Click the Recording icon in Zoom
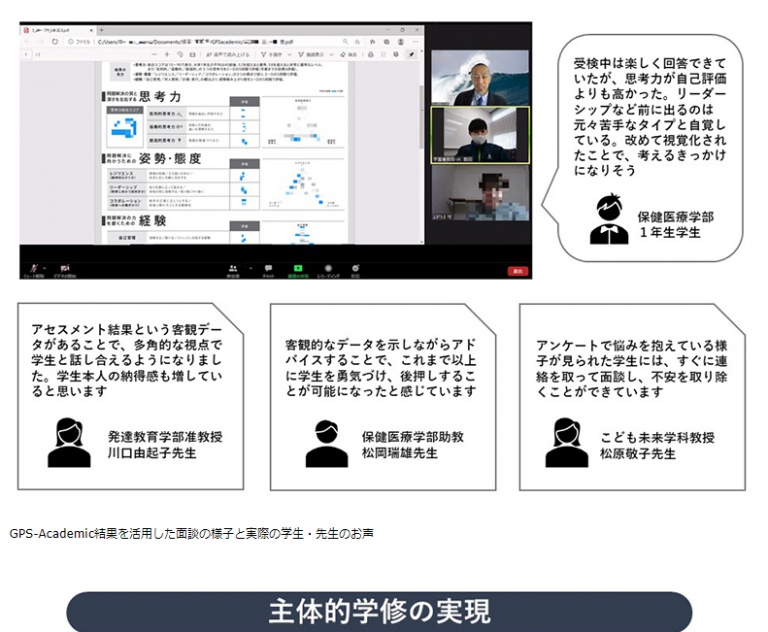This screenshot has height=632, width=768. 328,268
